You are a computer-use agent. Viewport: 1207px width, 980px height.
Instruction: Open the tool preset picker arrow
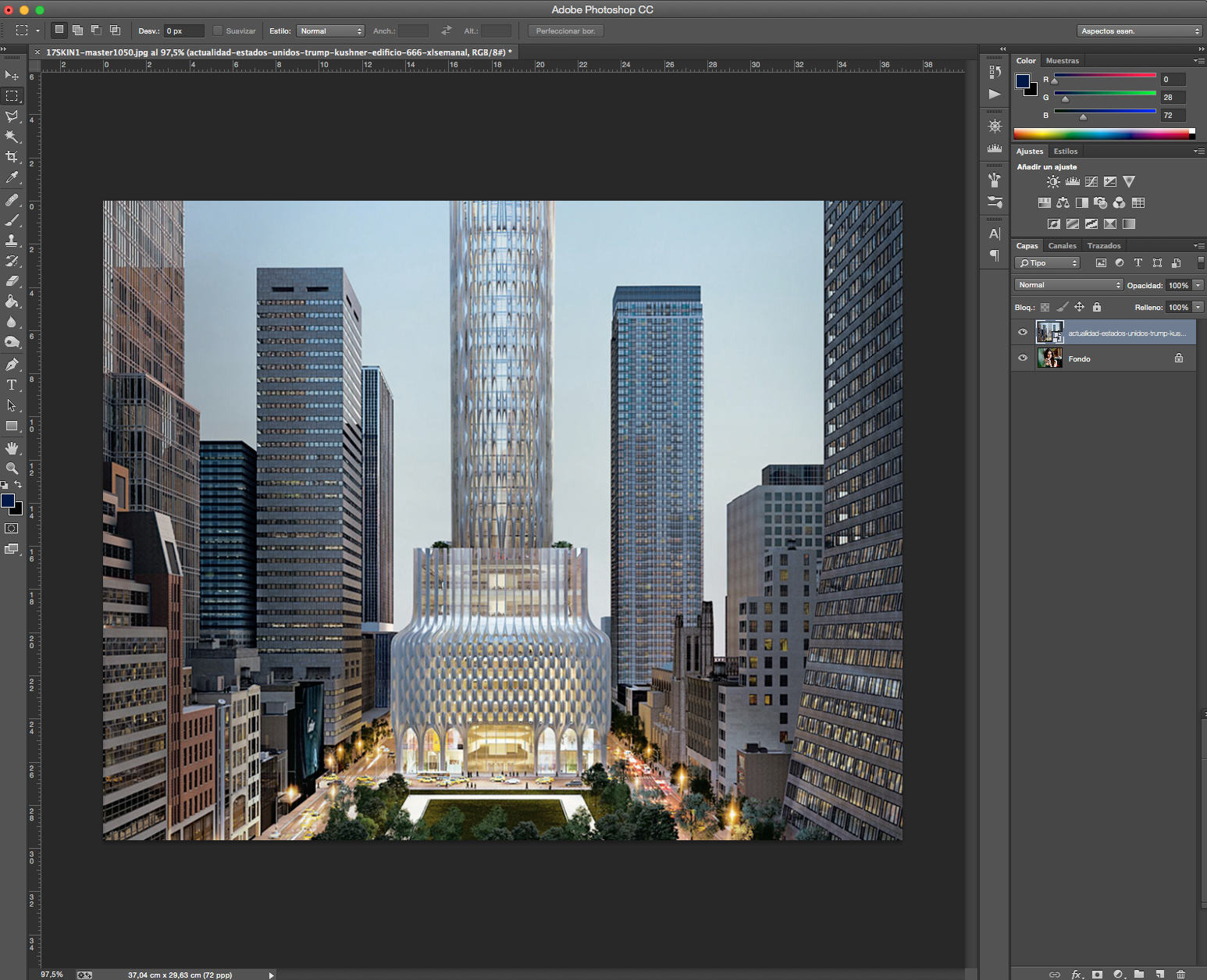37,31
